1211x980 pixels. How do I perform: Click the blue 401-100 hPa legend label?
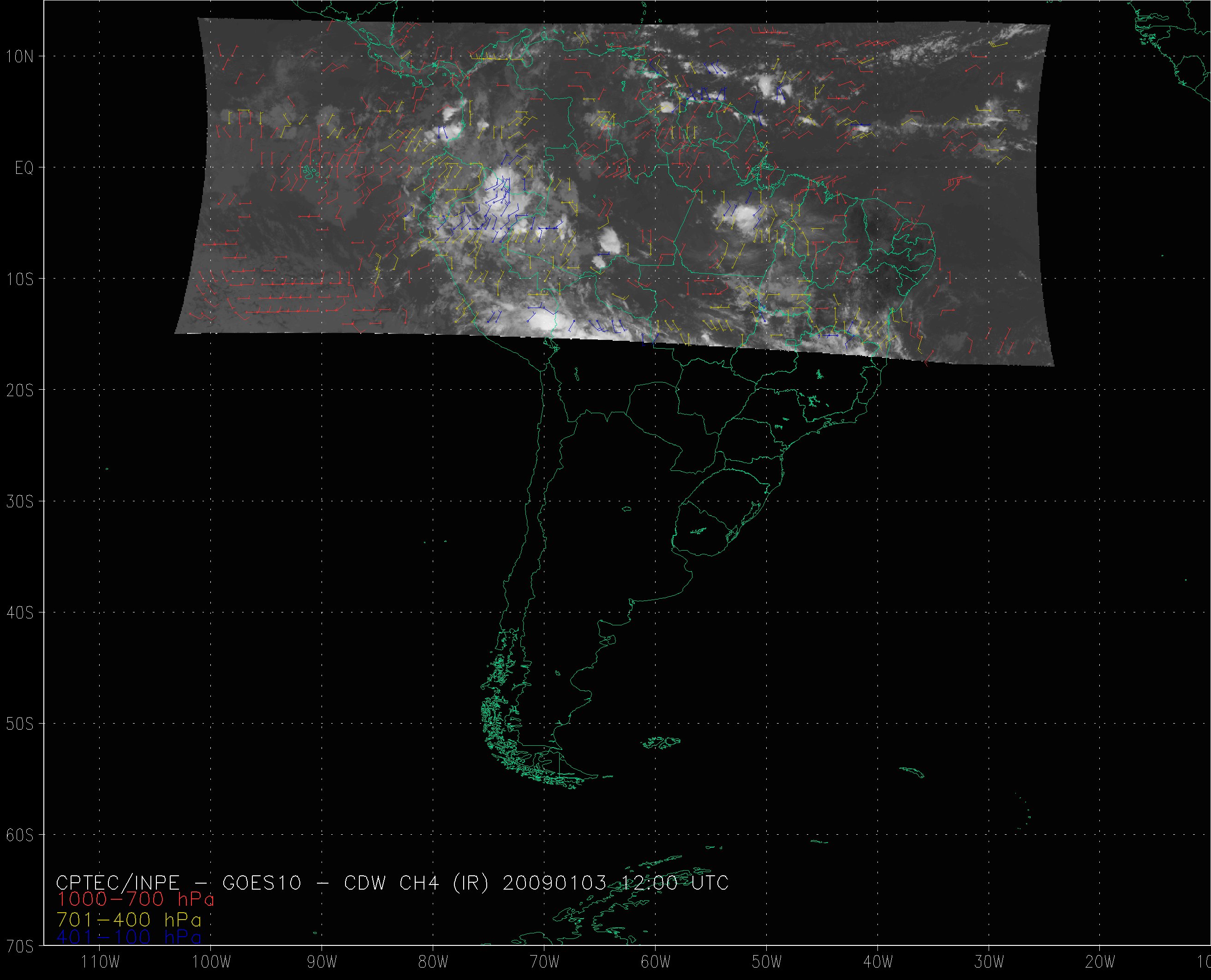[129, 937]
